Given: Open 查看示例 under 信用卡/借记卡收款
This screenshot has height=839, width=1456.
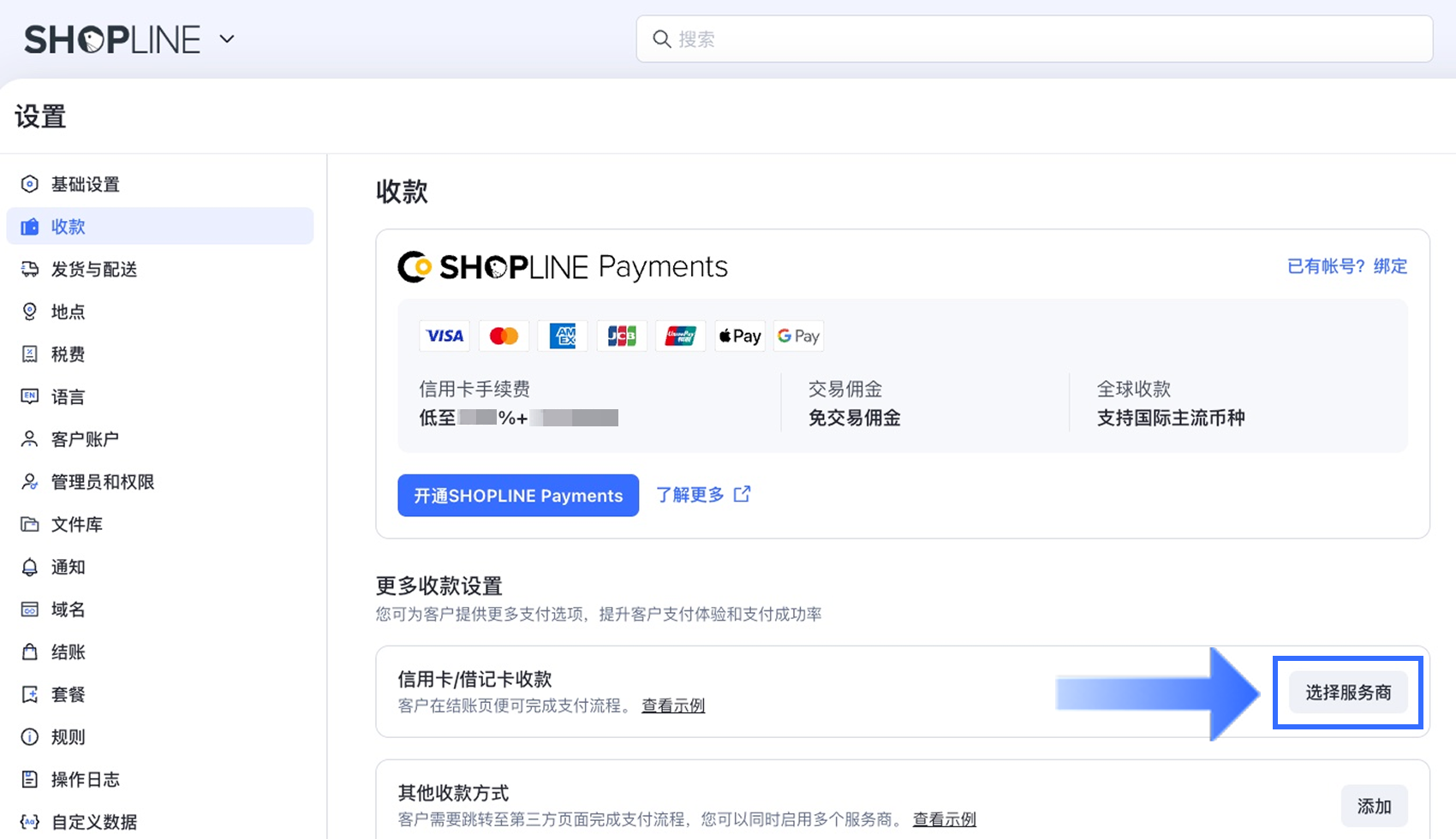Looking at the screenshot, I should pyautogui.click(x=673, y=705).
